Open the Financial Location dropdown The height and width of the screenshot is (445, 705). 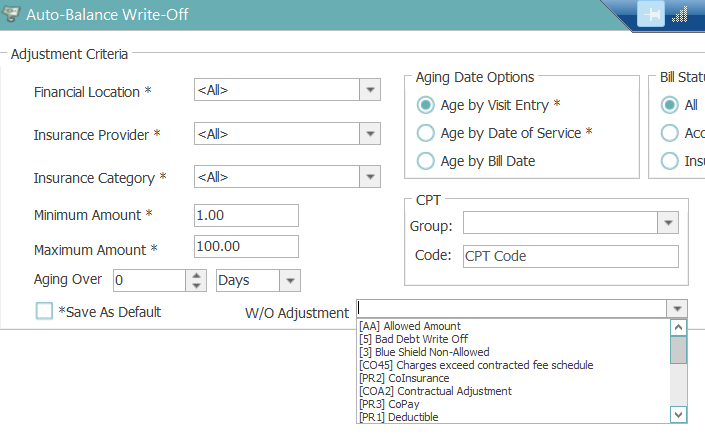(x=371, y=90)
